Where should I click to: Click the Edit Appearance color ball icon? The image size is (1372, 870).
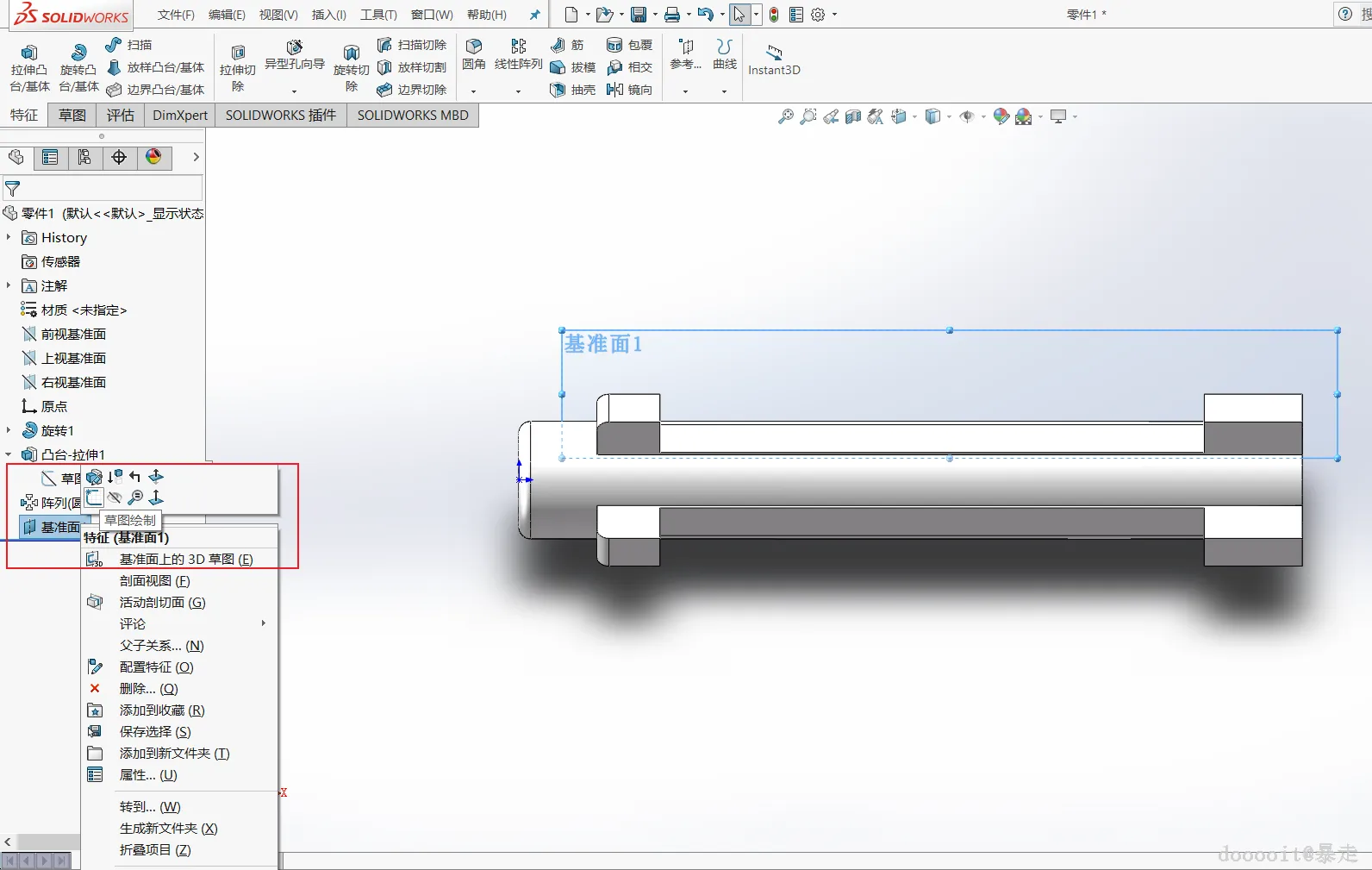(1001, 116)
